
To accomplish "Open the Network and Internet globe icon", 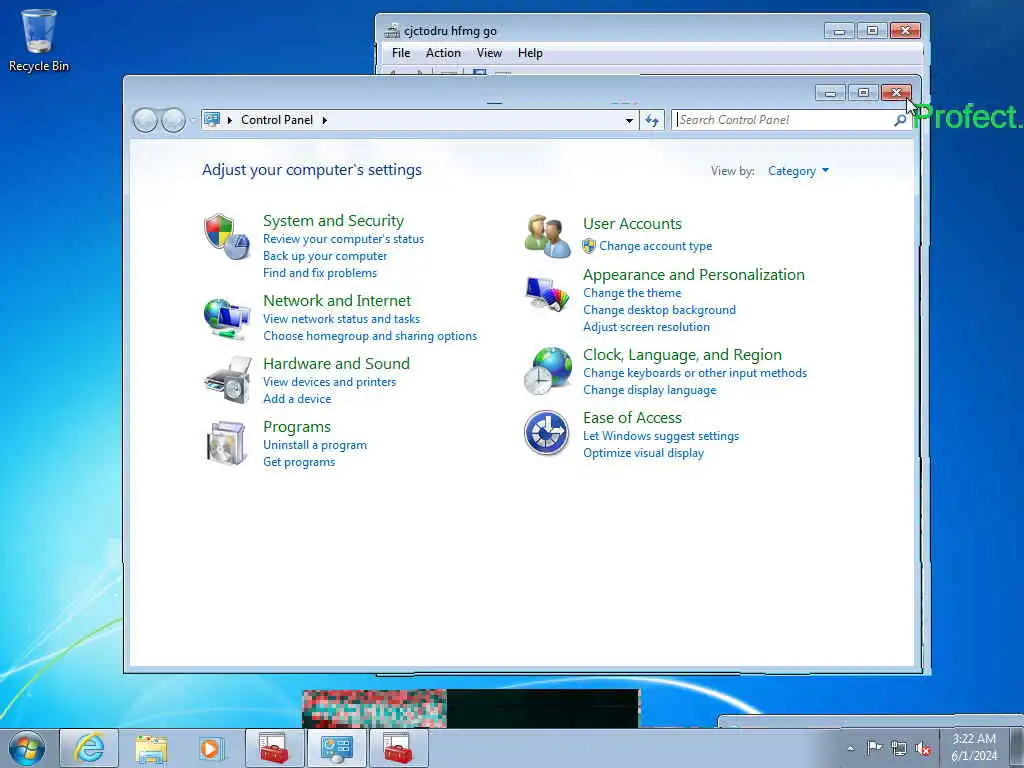I will click(227, 318).
